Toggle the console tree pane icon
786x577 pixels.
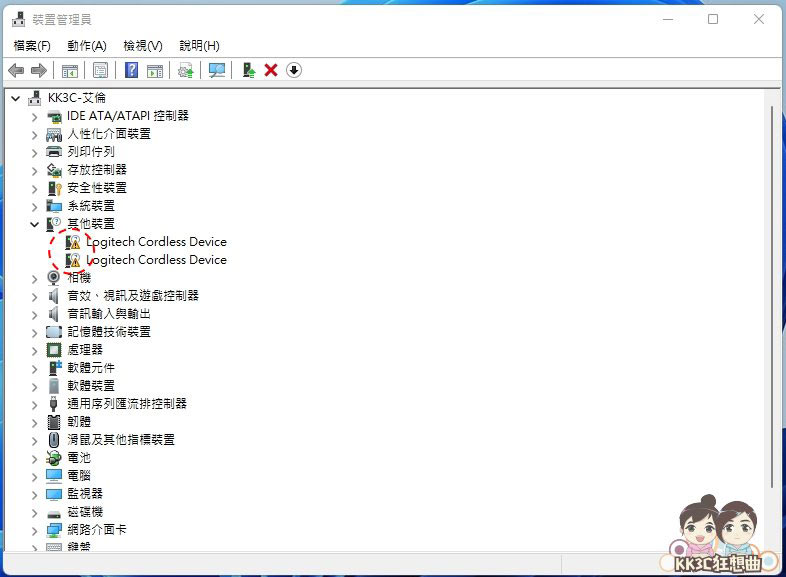tap(70, 71)
